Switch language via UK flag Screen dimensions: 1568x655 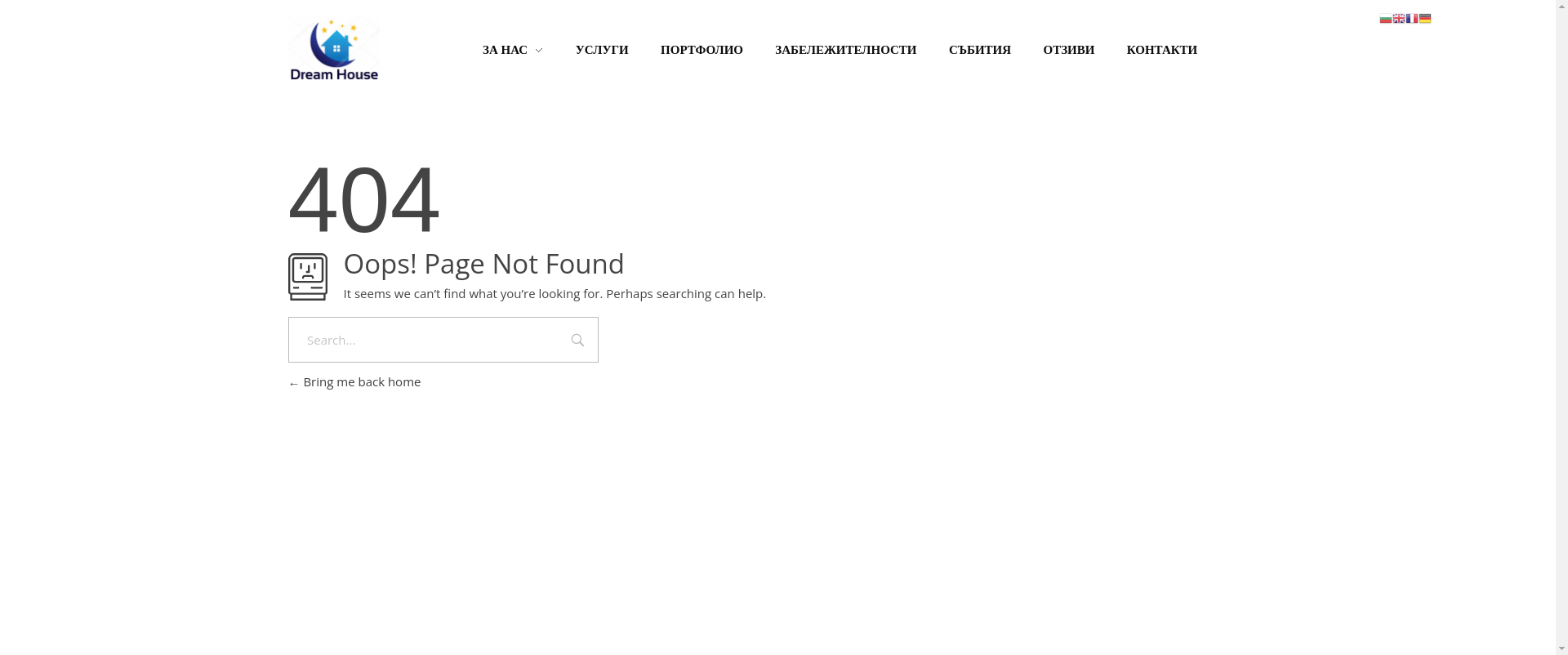[1399, 19]
